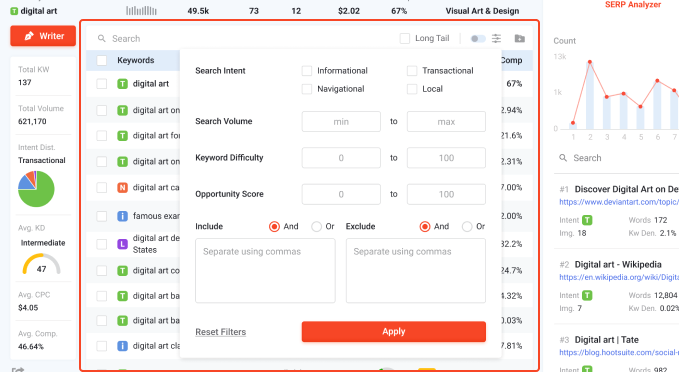Select the Or radio for Exclude
The image size is (679, 372).
(467, 226)
